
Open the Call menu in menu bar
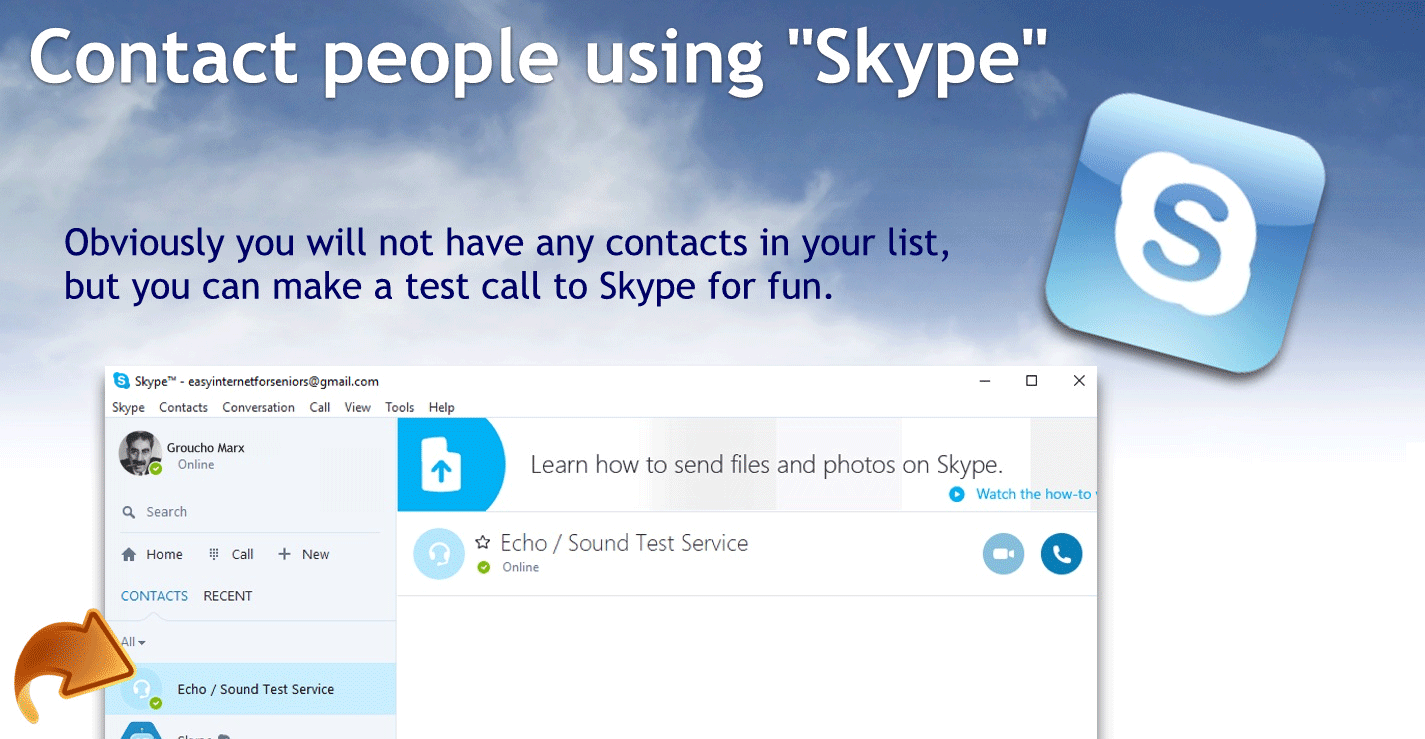[x=320, y=407]
